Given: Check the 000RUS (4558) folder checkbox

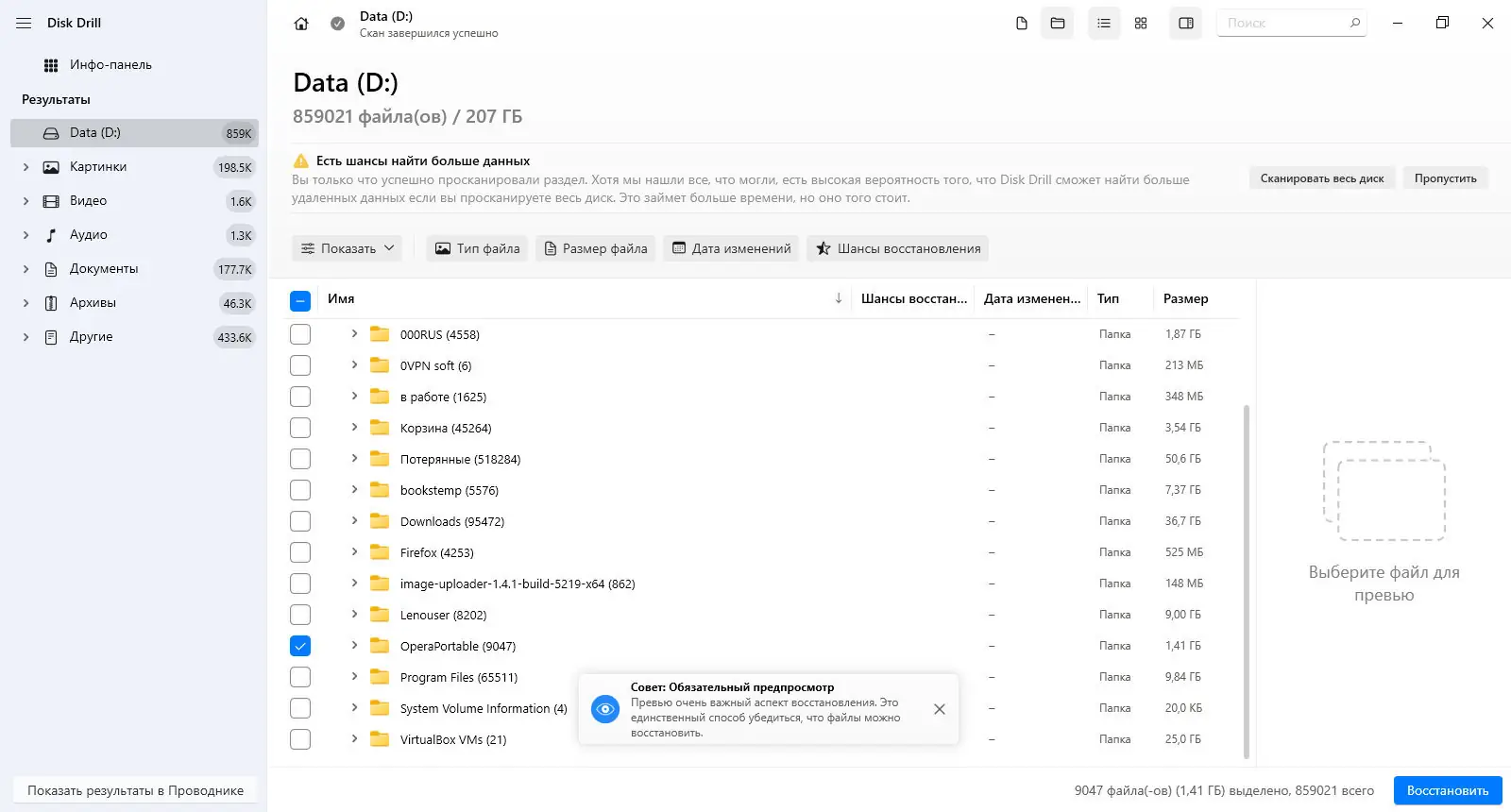Looking at the screenshot, I should point(300,334).
